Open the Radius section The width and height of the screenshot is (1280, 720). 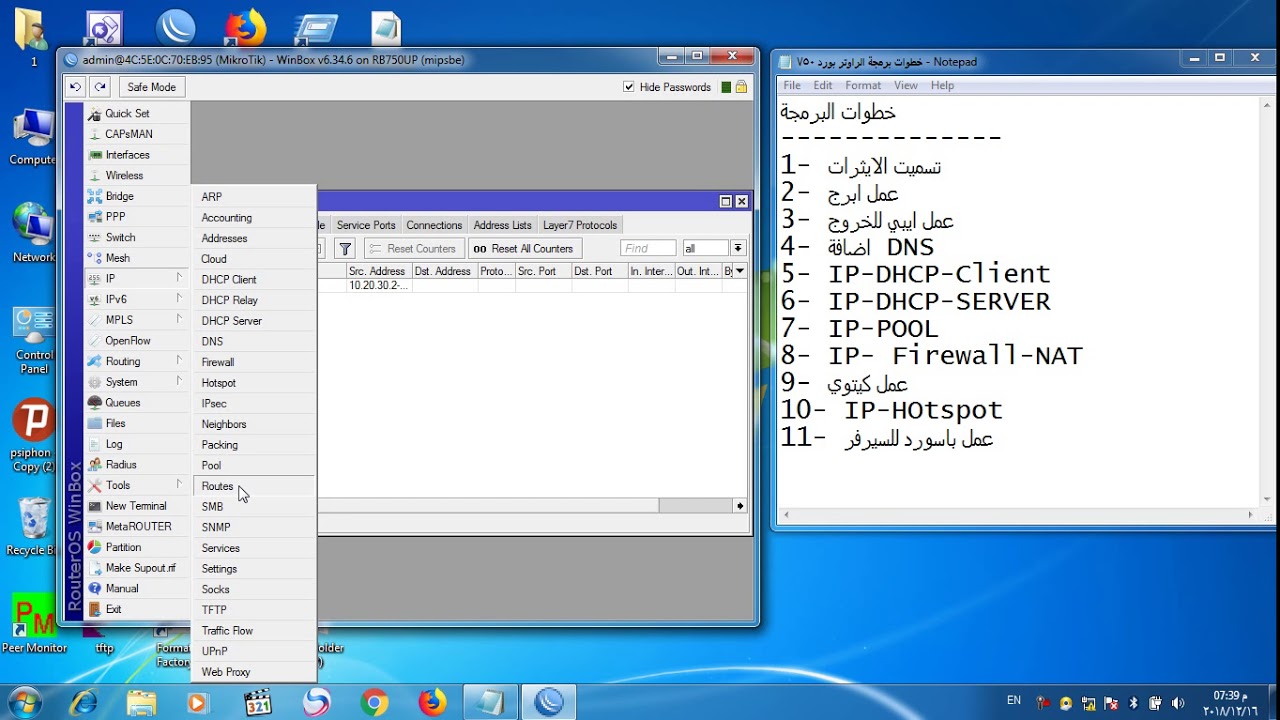[x=121, y=465]
